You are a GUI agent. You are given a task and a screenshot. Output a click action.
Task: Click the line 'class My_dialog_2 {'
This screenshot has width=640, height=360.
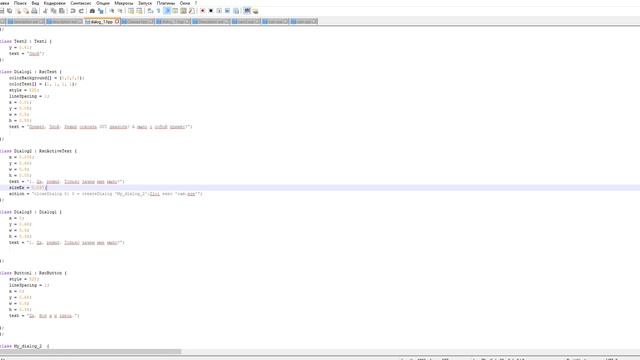pos(24,346)
